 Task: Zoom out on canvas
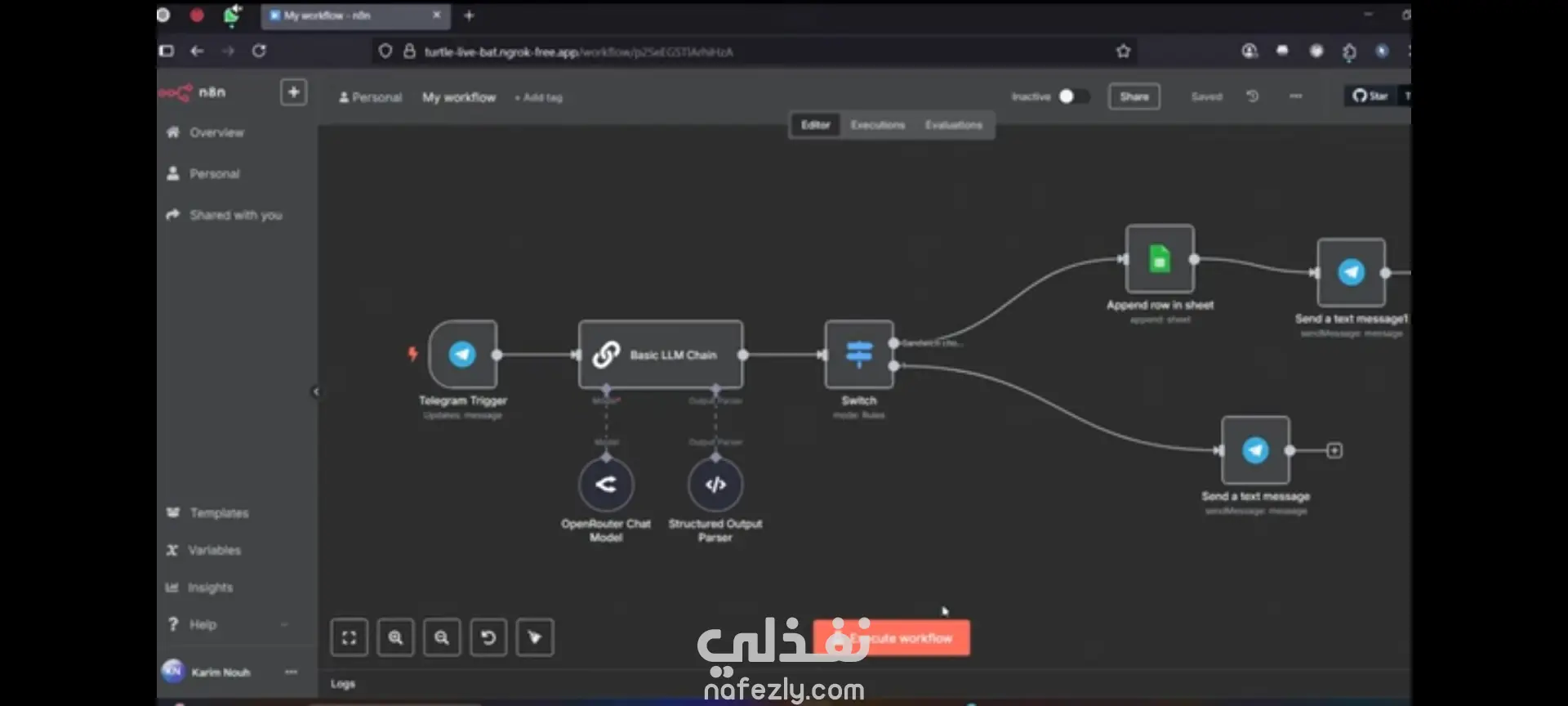click(x=442, y=637)
